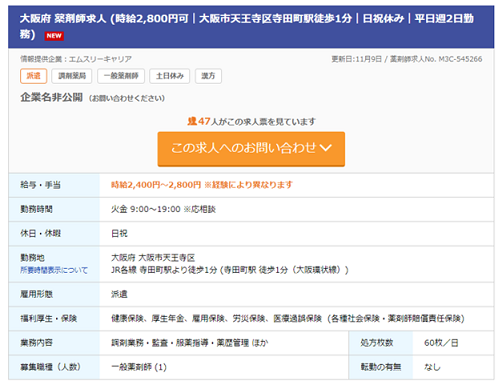Click the 企業名非公開 company name text
The height and width of the screenshot is (385, 502).
click(x=51, y=97)
